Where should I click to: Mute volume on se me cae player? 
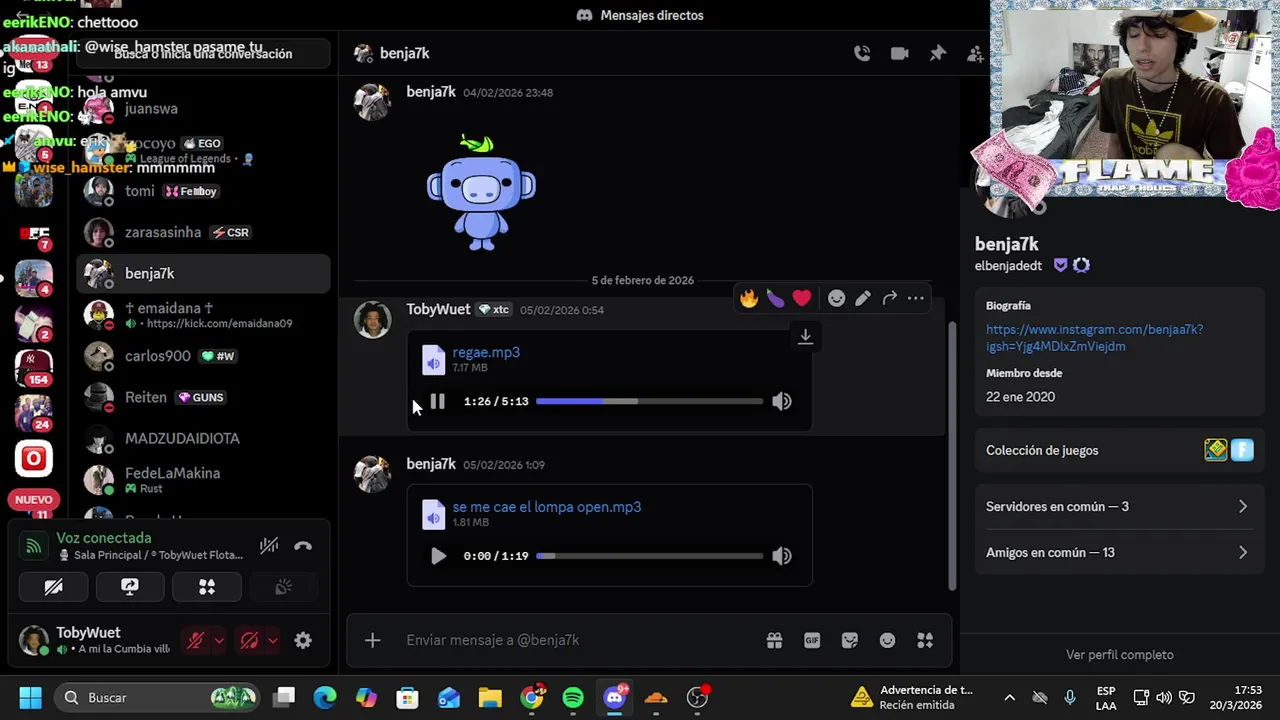(x=782, y=556)
